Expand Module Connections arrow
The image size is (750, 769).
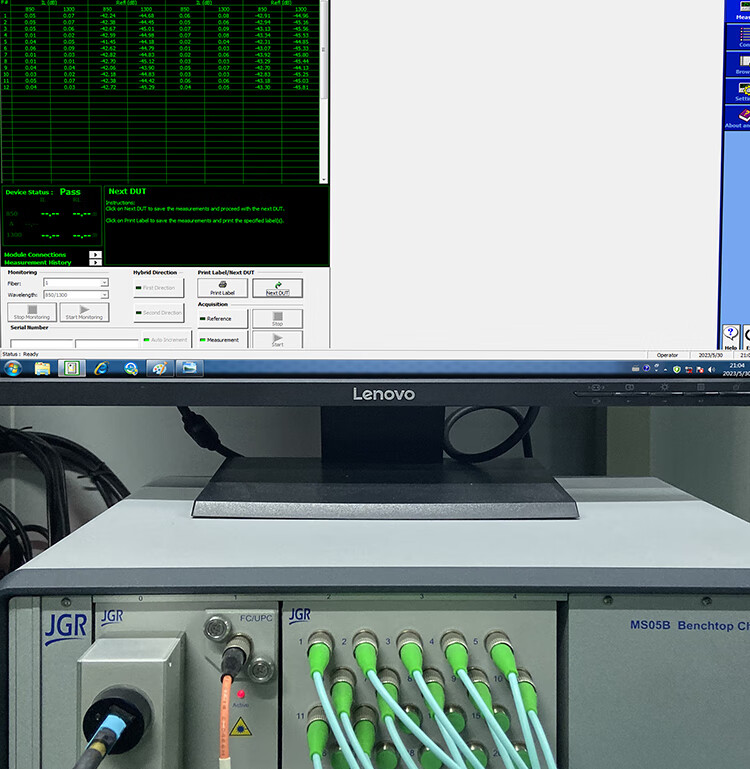95,255
